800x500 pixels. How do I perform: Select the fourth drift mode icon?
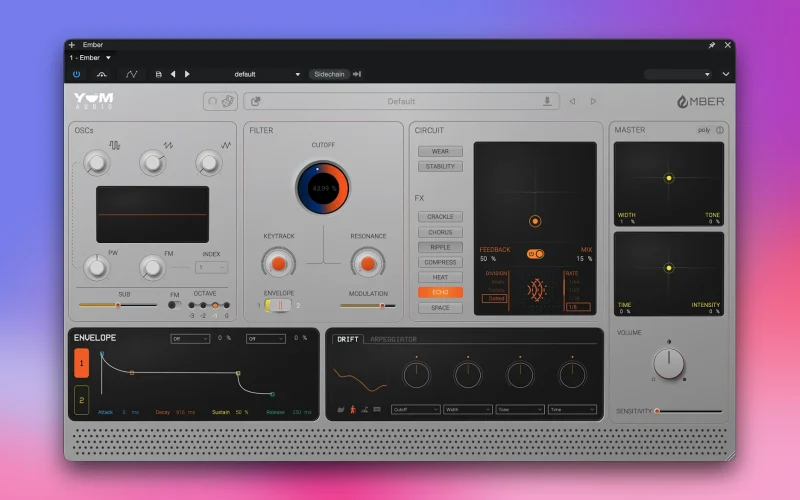377,410
